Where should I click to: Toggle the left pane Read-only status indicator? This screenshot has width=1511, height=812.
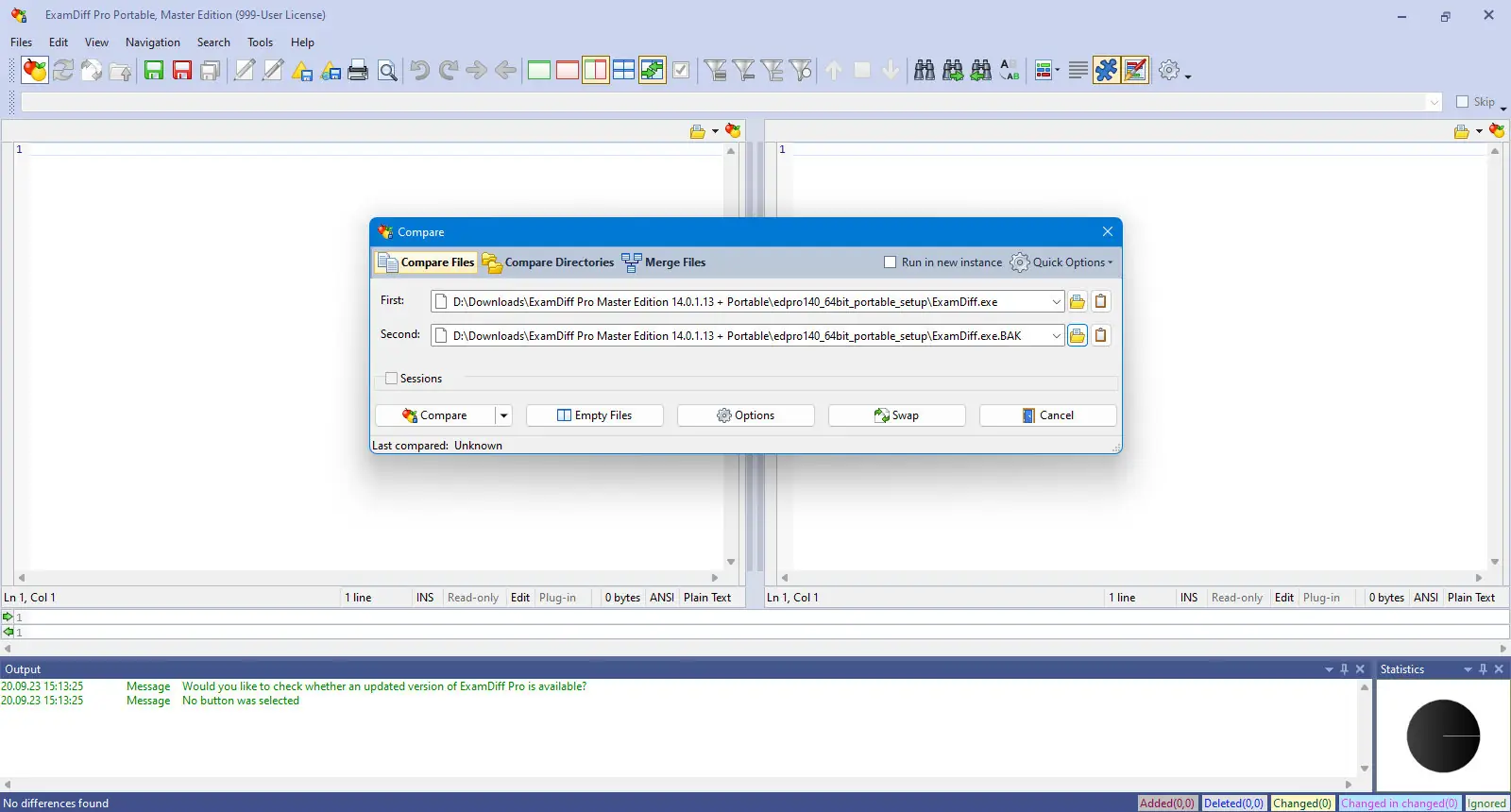[x=473, y=598]
